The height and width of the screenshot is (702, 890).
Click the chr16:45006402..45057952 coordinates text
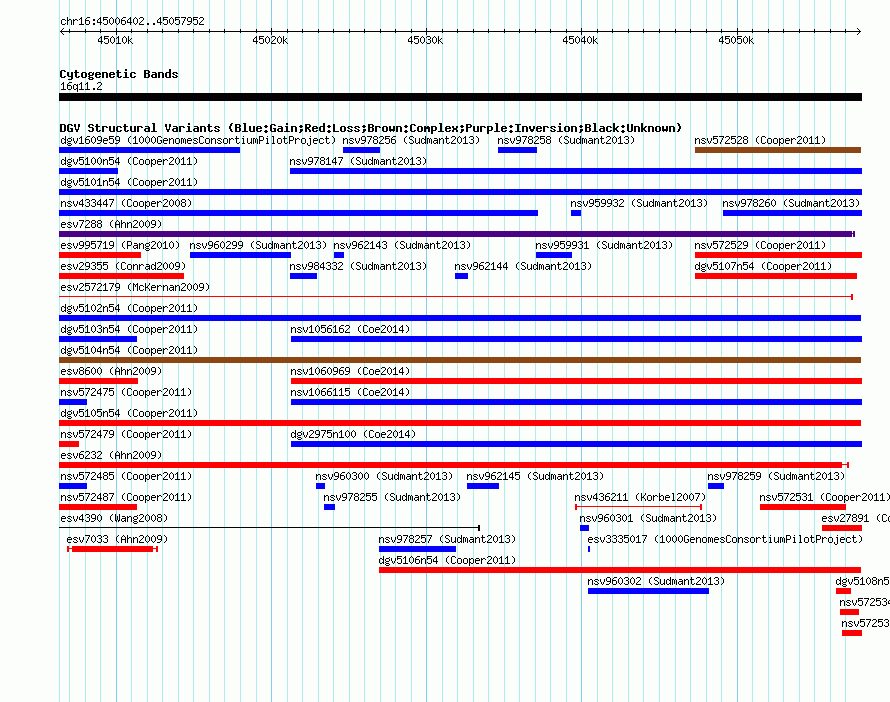[x=132, y=21]
